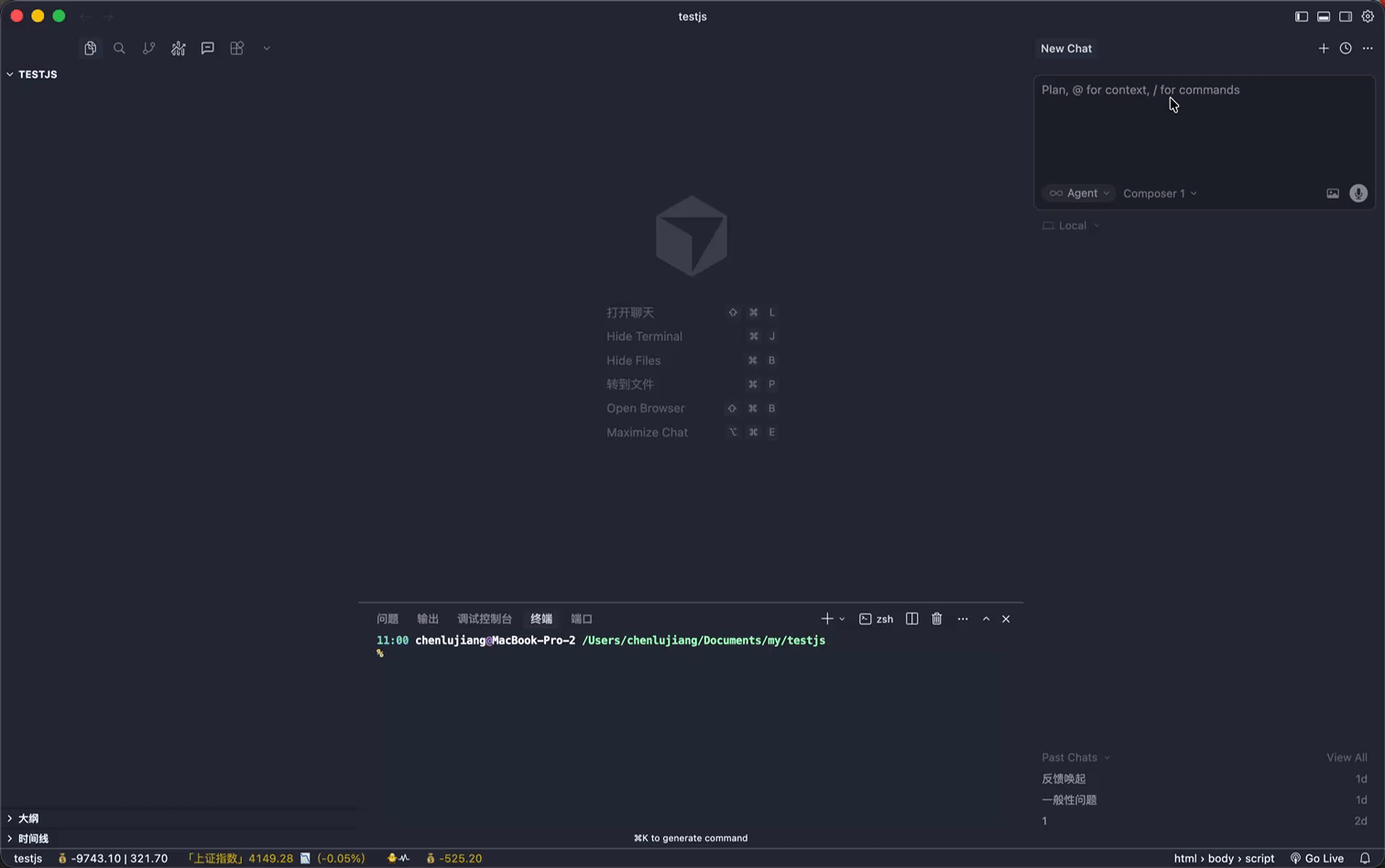Open chat history with the clock icon
The image size is (1385, 868).
tap(1345, 49)
